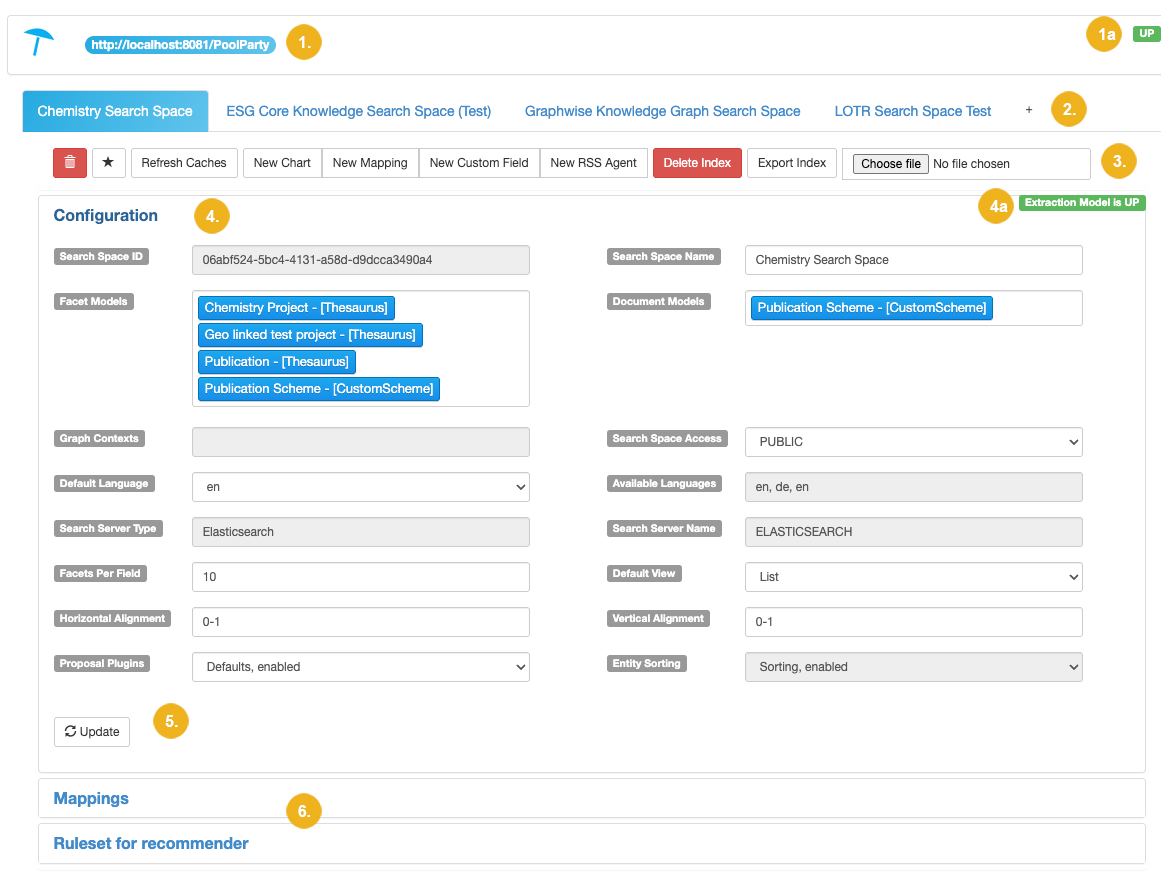
Task: Open the Default Language dropdown
Action: [360, 487]
